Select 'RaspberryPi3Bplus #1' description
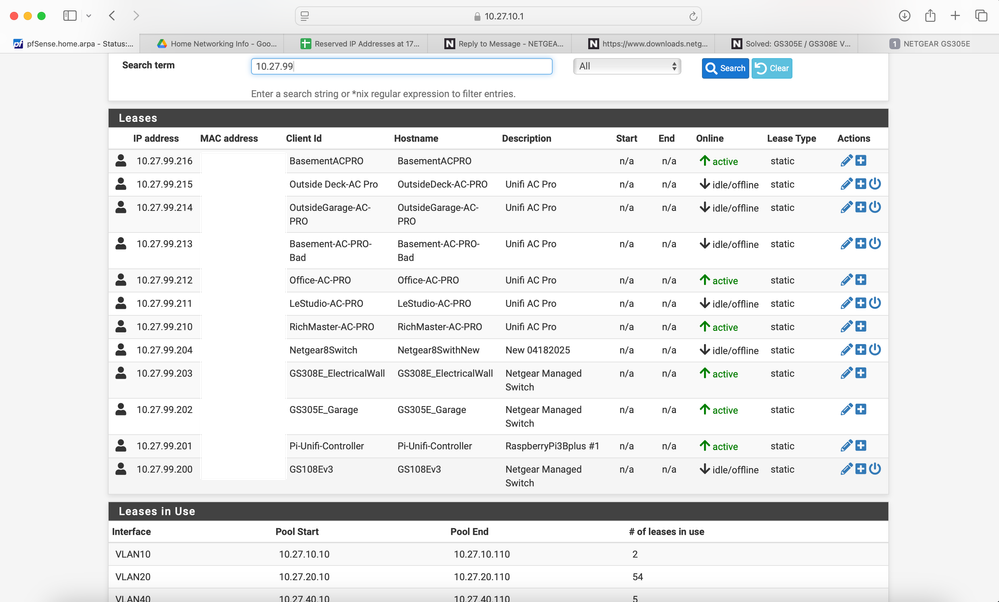Image resolution: width=999 pixels, height=602 pixels. click(x=552, y=446)
